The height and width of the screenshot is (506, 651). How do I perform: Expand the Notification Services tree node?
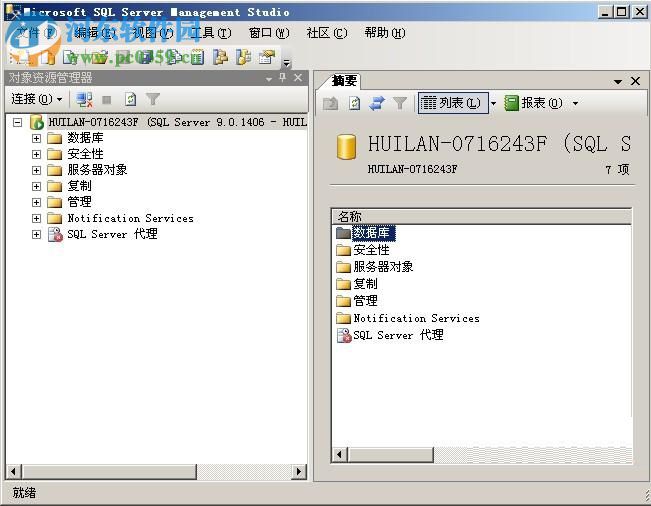point(37,218)
